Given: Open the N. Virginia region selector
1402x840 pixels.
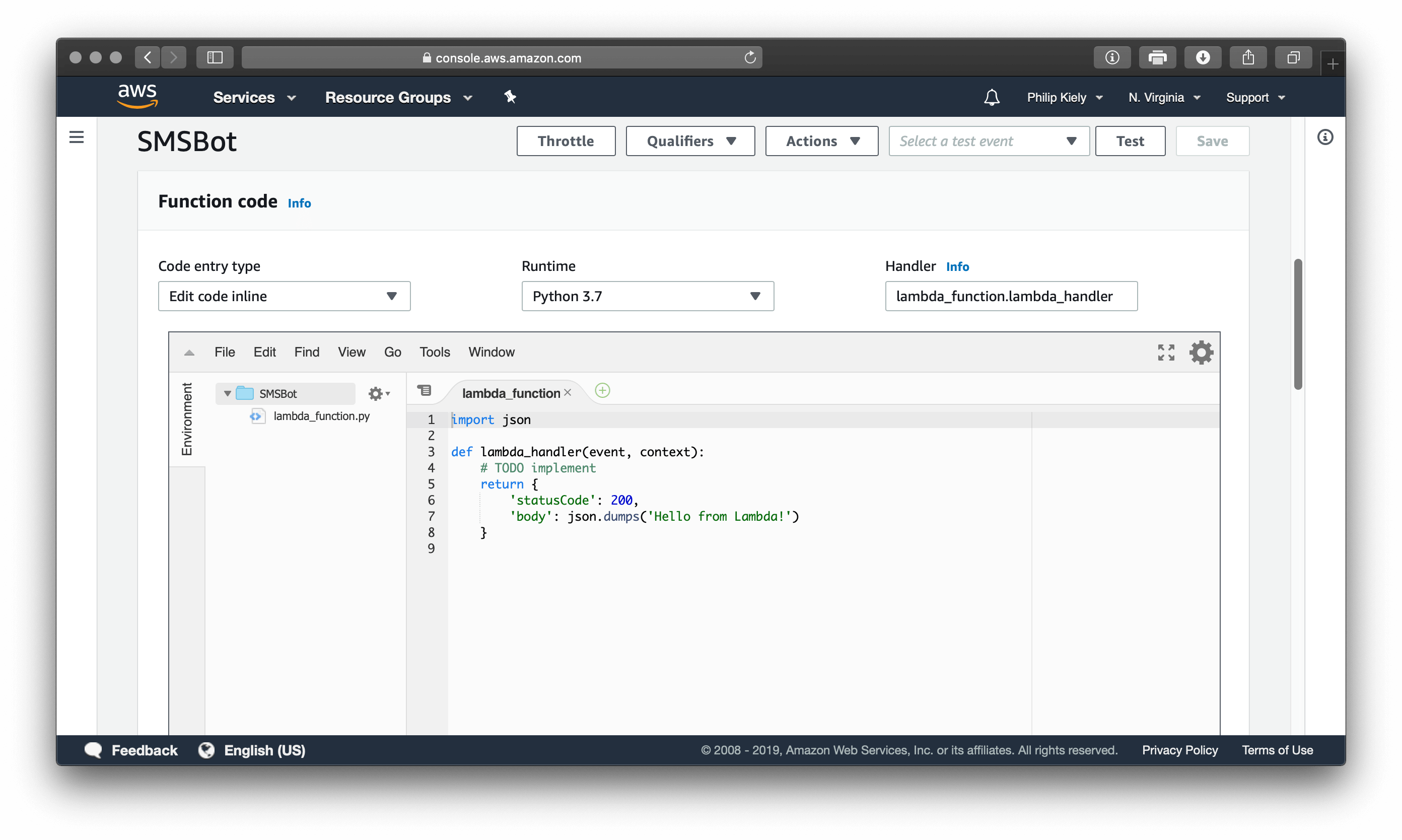Looking at the screenshot, I should tap(1164, 97).
